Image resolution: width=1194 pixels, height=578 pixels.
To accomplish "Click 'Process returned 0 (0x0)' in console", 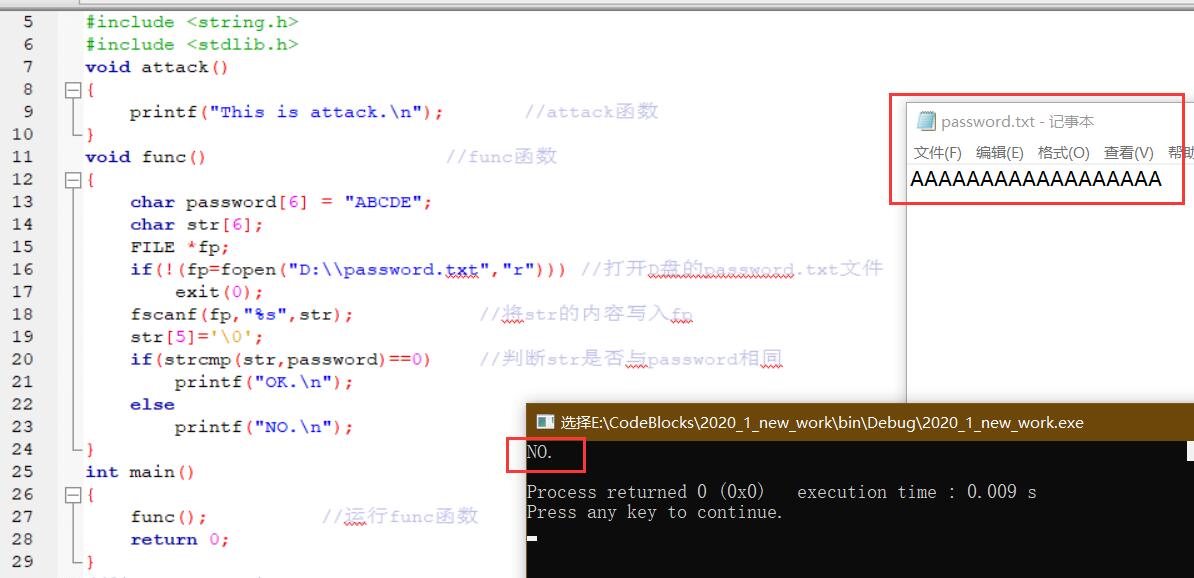I will (645, 492).
